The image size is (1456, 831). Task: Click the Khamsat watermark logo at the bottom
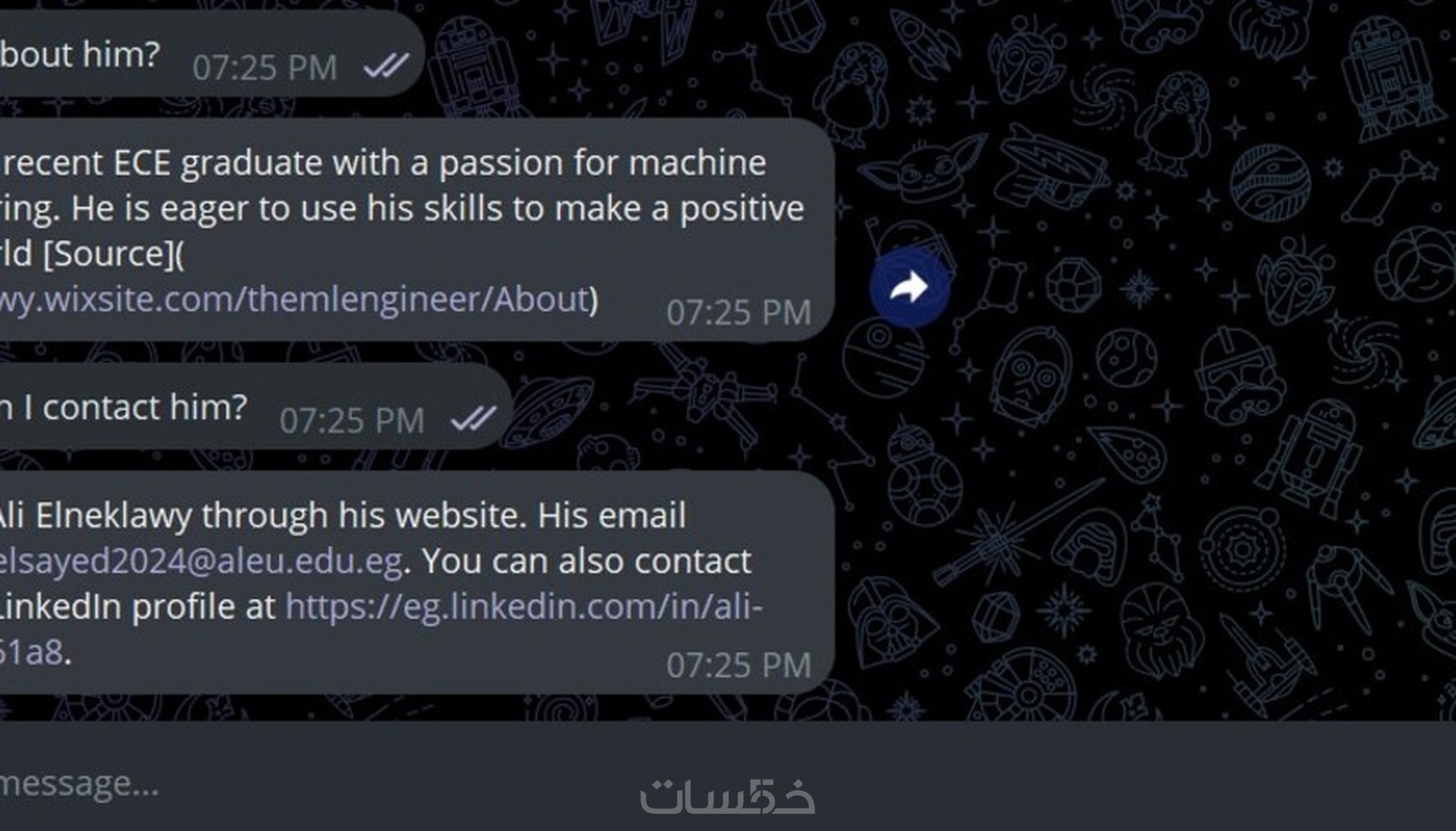727,796
